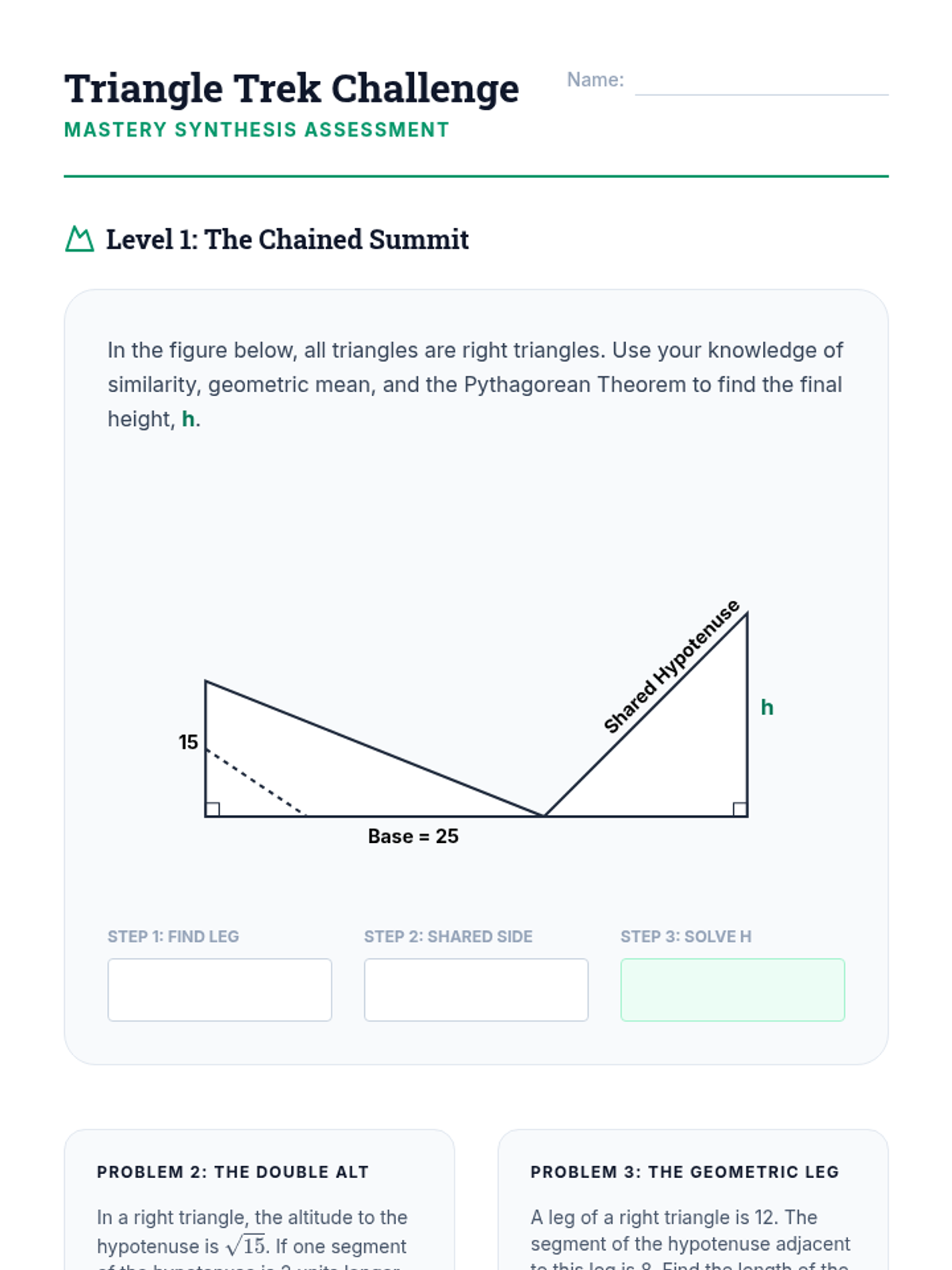Click the right right-angle marker below h
952x1270 pixels.
pos(739,809)
